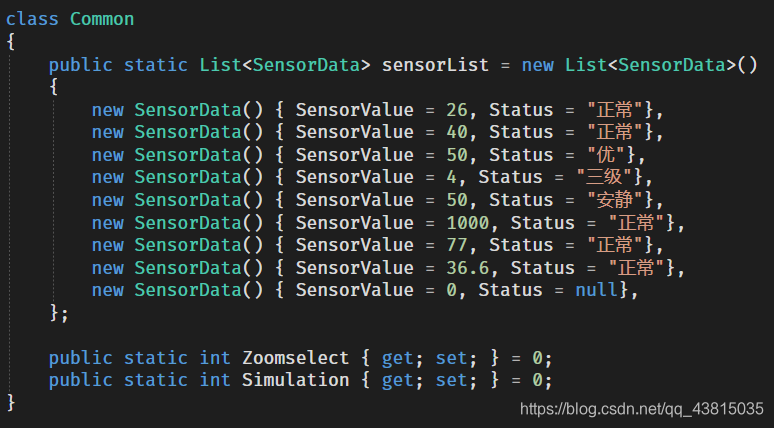Viewport: 774px width, 428px height.
Task: Click the null status keyword
Action: point(596,290)
